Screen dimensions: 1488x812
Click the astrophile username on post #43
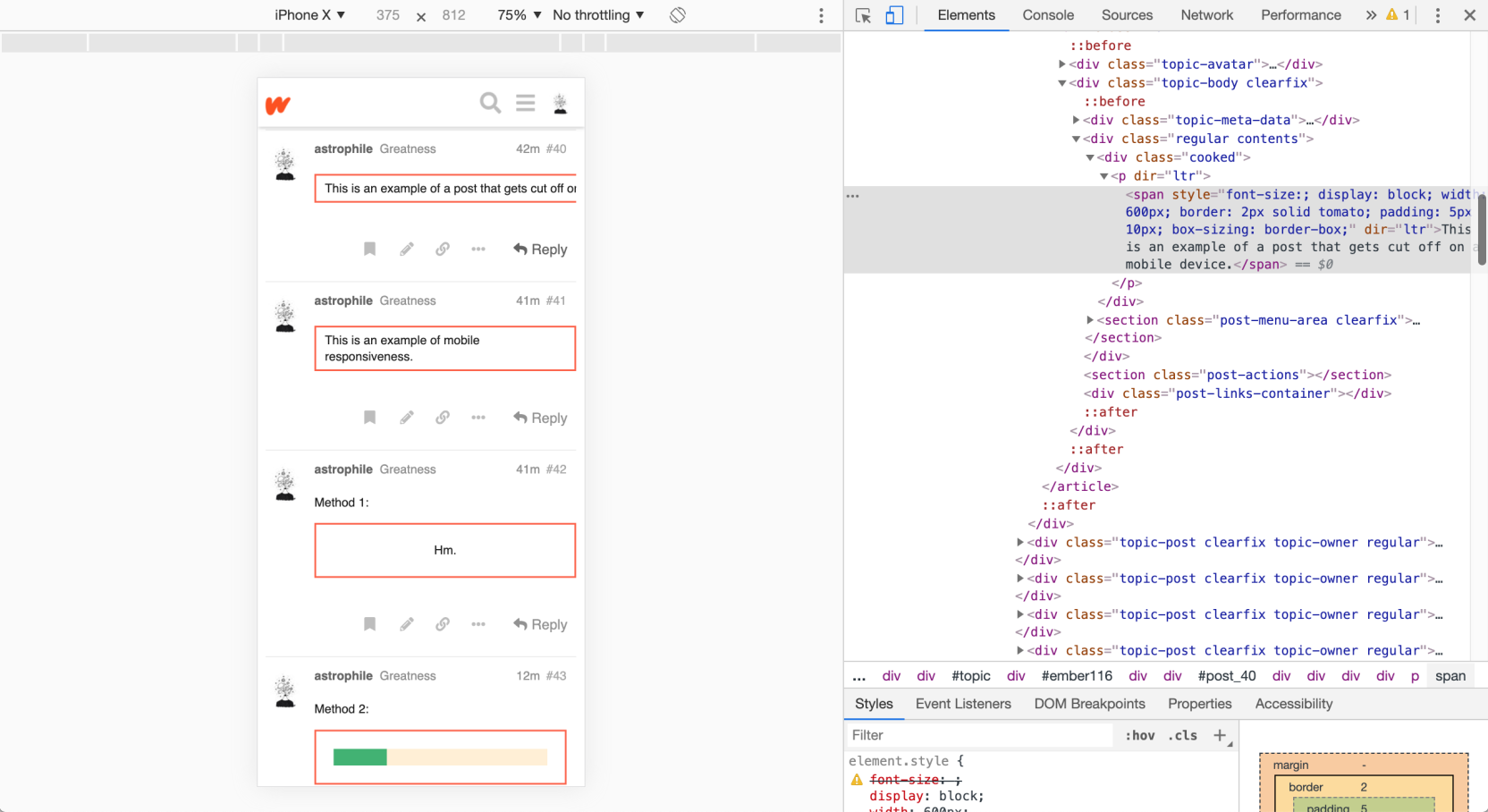tap(343, 676)
